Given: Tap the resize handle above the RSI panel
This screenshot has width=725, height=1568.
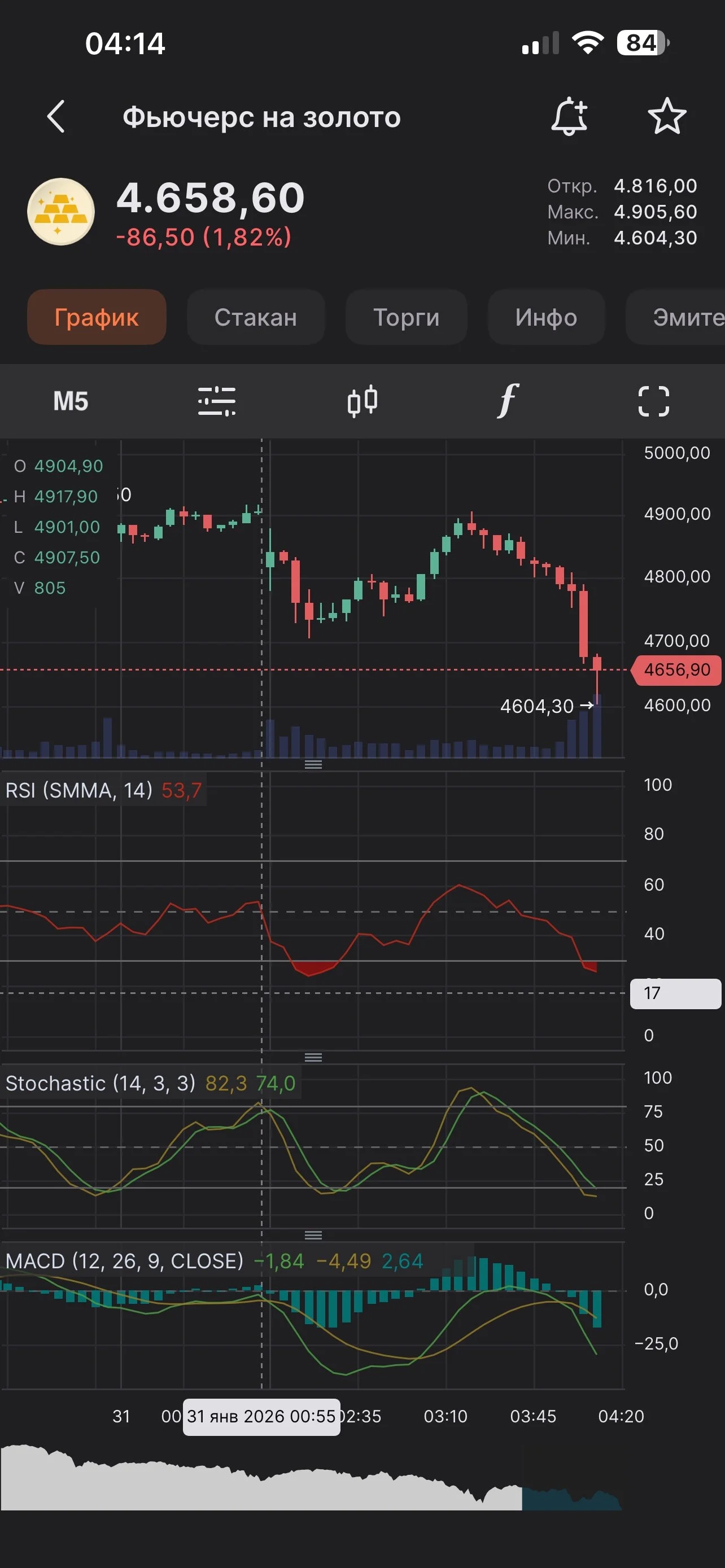Looking at the screenshot, I should [x=313, y=764].
